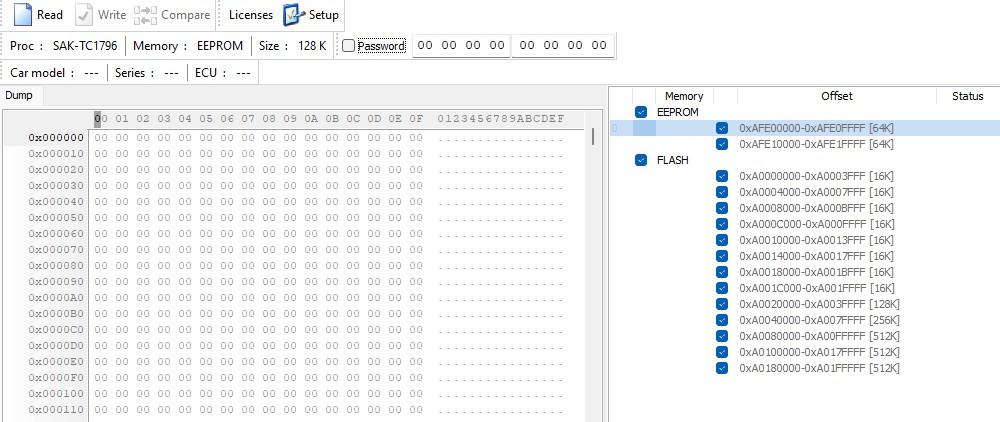The image size is (1000, 422).
Task: Open the Licenses toolbar item
Action: pos(250,15)
